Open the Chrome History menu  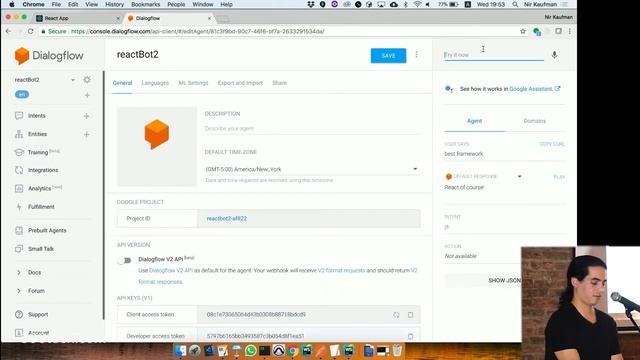(114, 4)
